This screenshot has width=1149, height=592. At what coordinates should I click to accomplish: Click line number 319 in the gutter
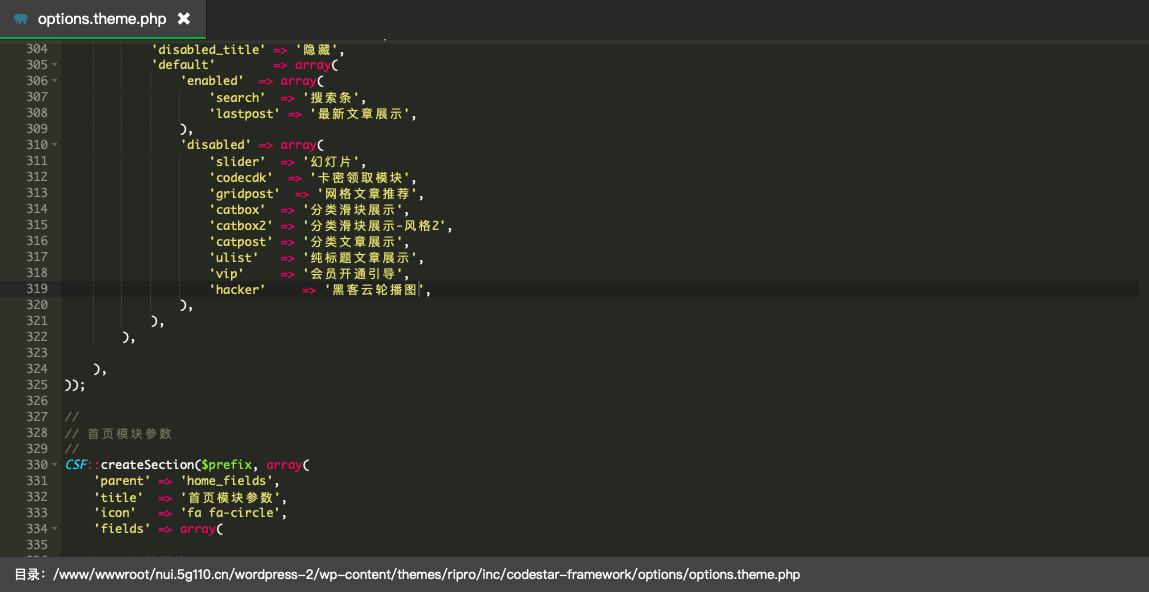[x=36, y=289]
